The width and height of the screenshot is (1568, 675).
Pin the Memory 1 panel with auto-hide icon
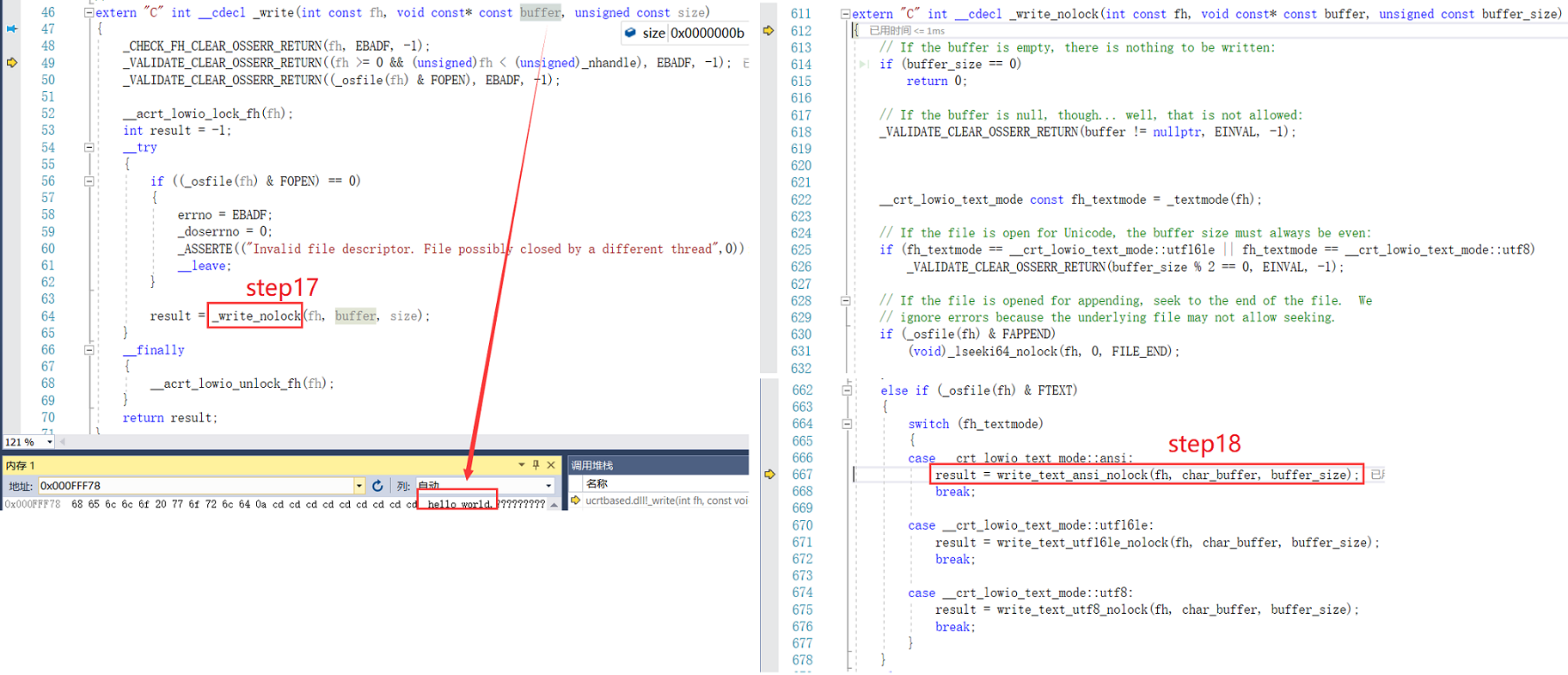(536, 465)
